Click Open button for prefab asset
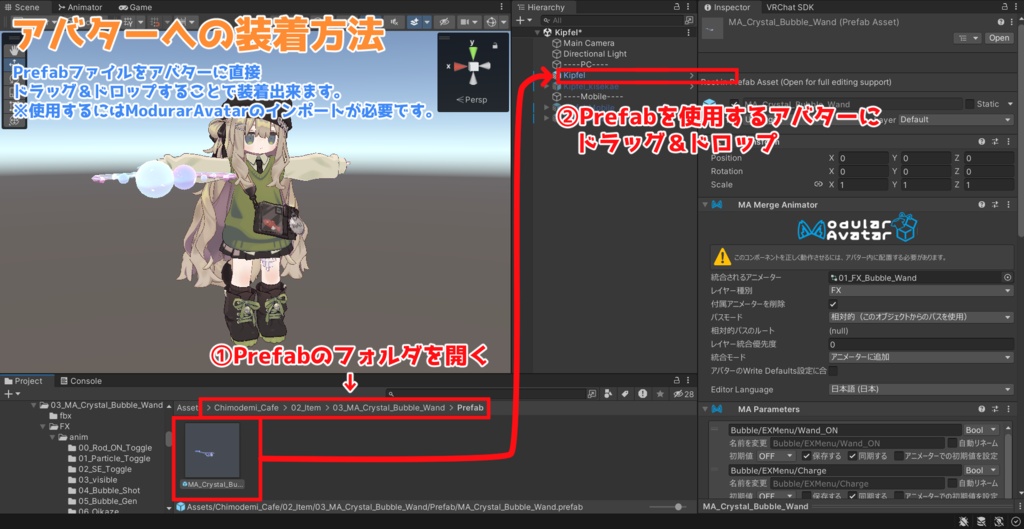 click(x=999, y=38)
